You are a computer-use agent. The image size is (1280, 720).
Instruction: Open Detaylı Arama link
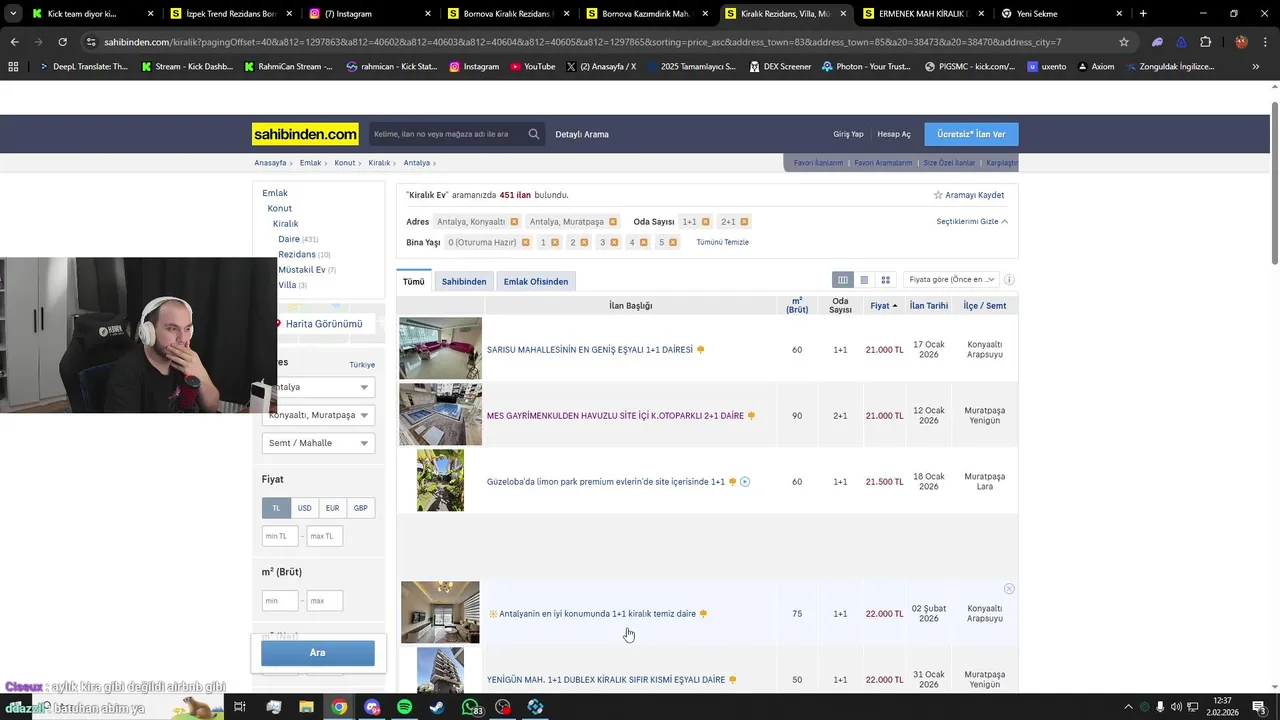(x=582, y=134)
